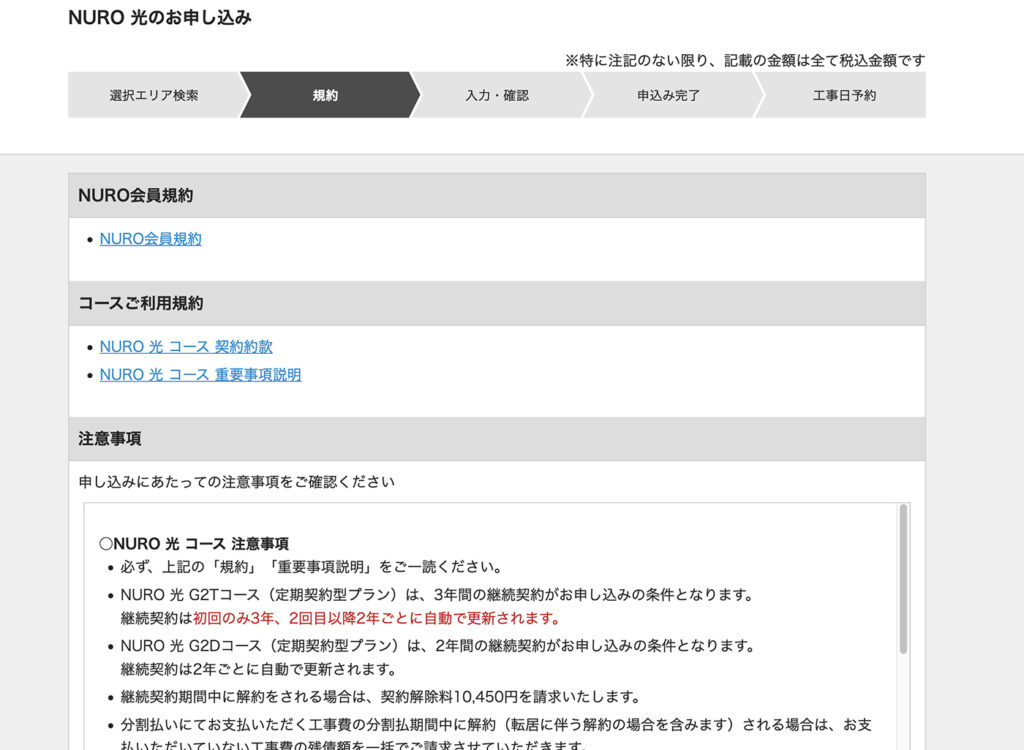Select the 申込み完了 step
1024x750 pixels.
669,95
